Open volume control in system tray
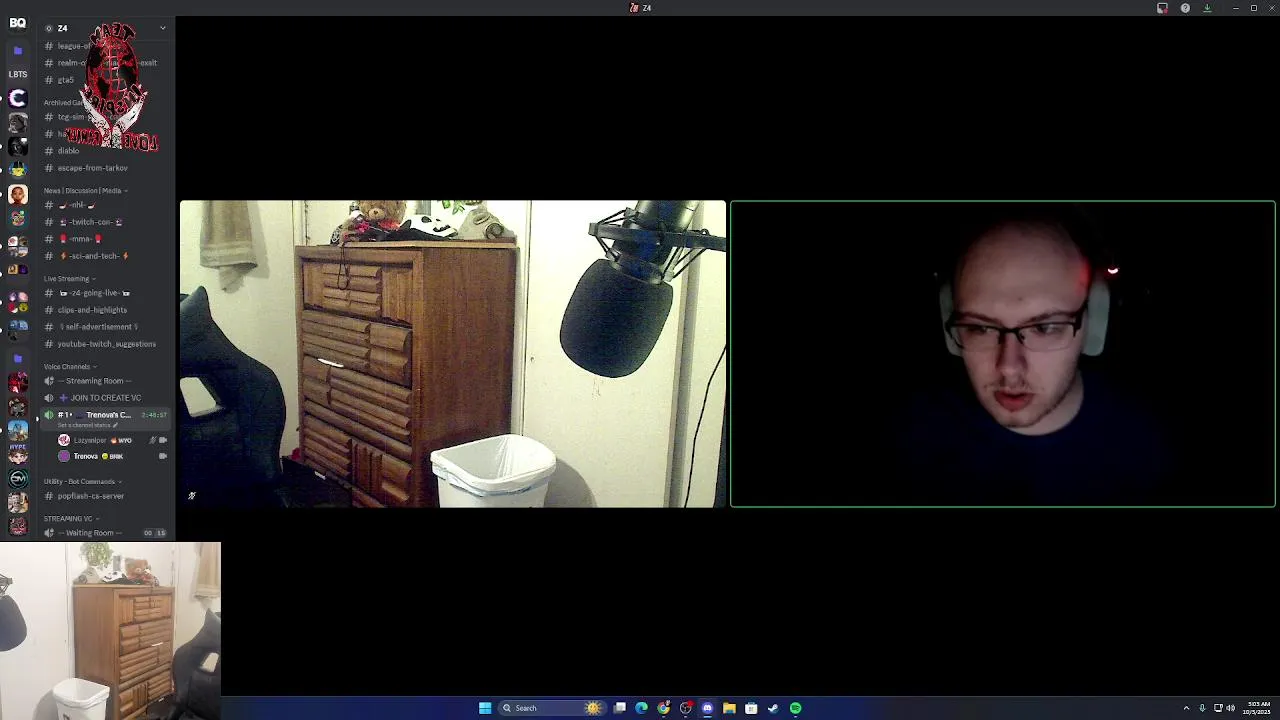This screenshot has width=1280, height=720. coord(1230,708)
